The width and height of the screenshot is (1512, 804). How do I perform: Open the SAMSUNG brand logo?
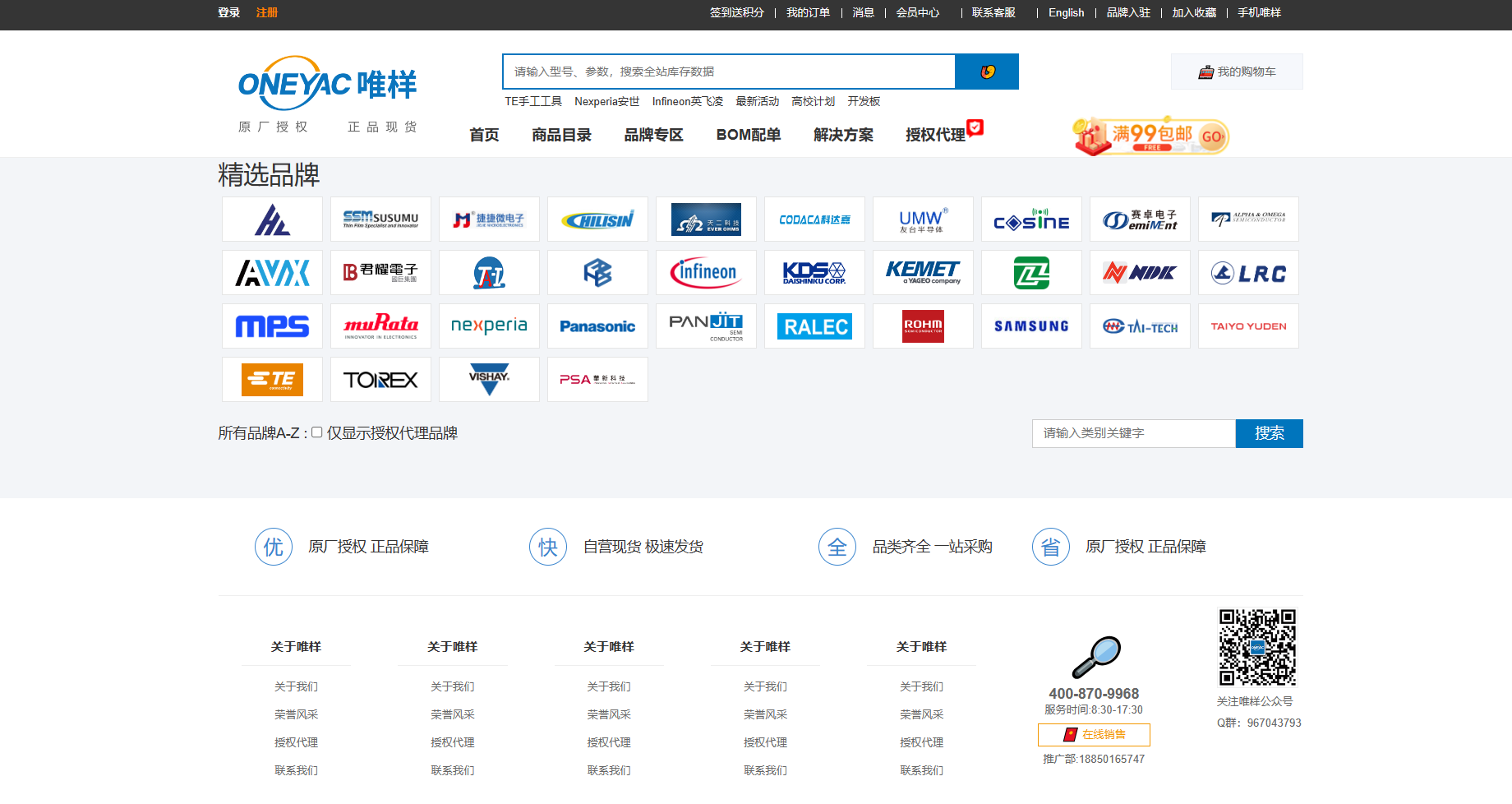tap(1031, 326)
